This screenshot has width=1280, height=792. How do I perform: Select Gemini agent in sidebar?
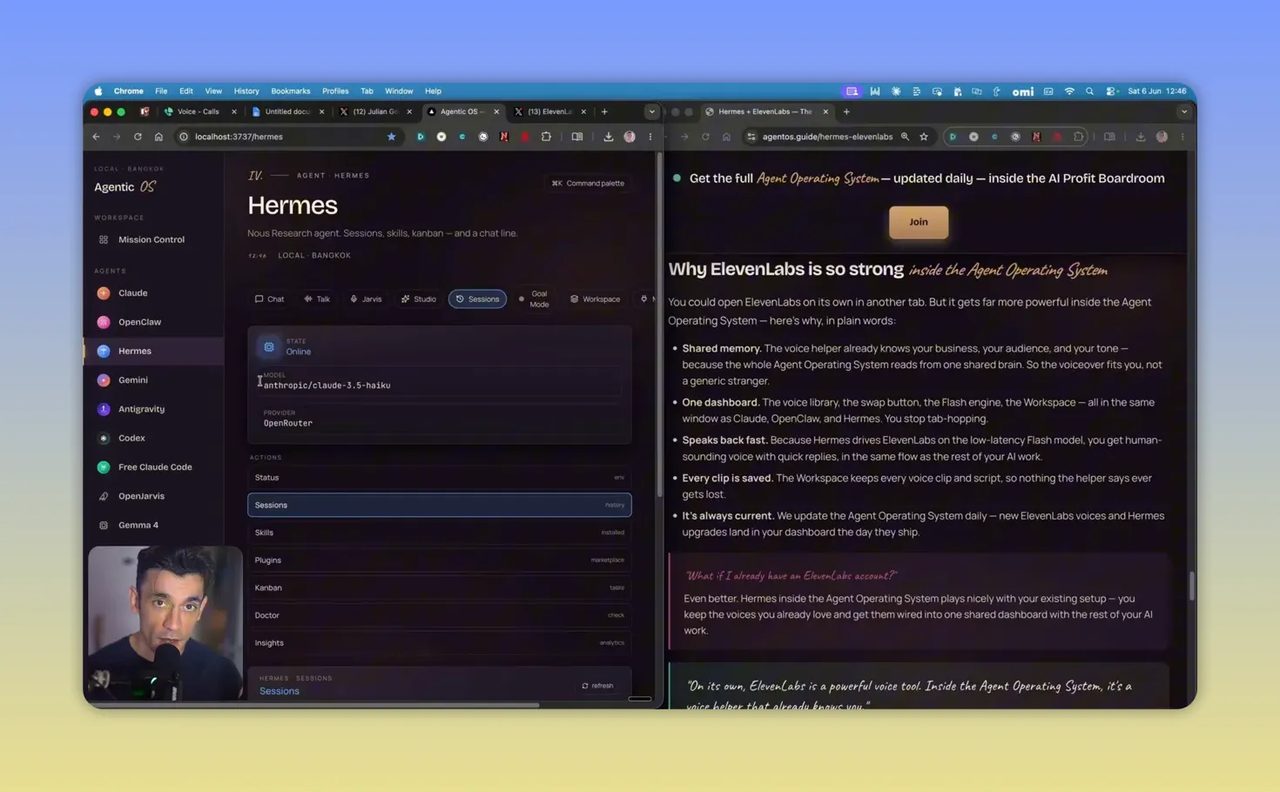click(133, 380)
